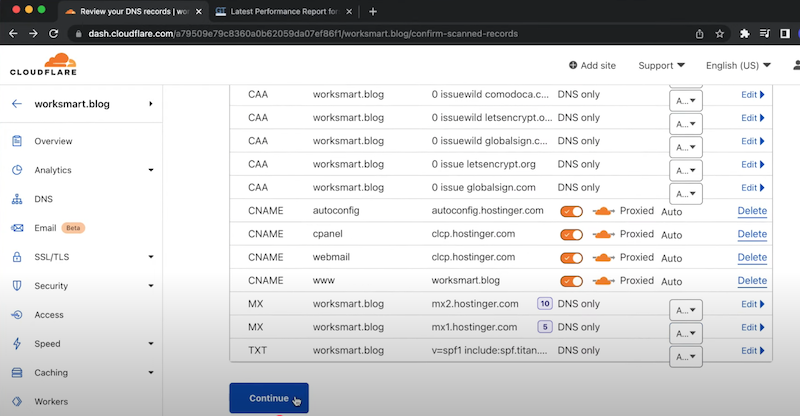The width and height of the screenshot is (800, 416).
Task: Click the SSL/TLS lock icon
Action: coord(17,257)
